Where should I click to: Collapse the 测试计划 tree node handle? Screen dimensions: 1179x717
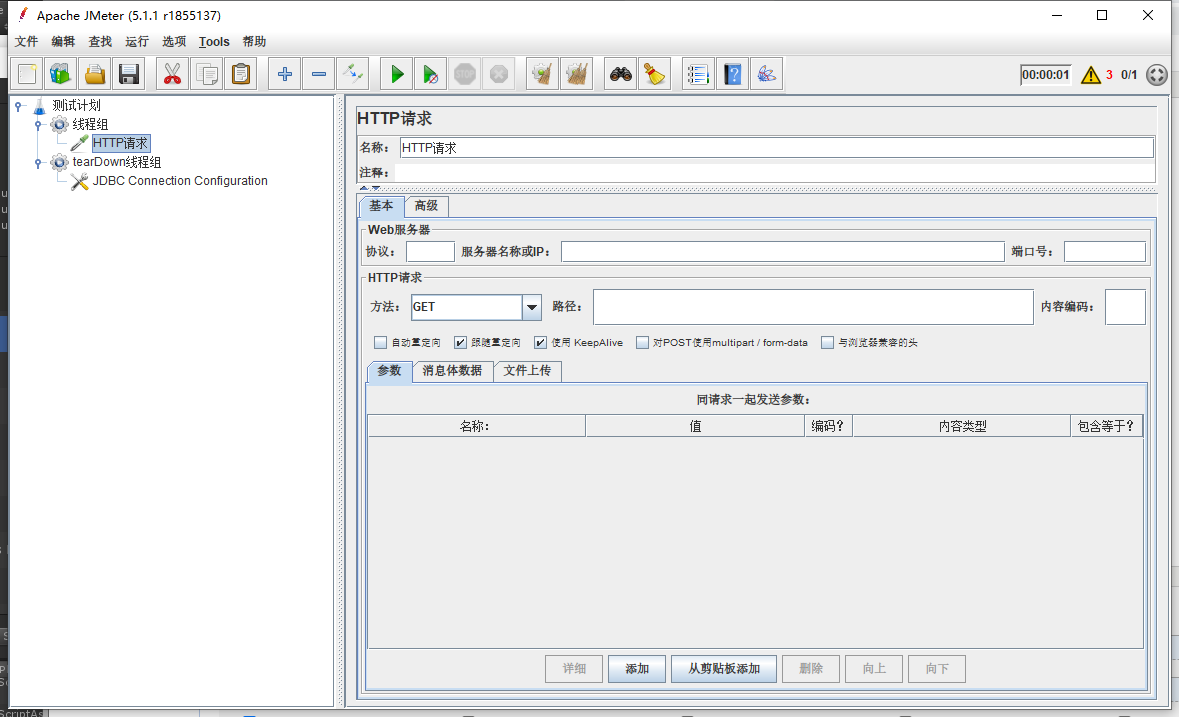point(19,106)
